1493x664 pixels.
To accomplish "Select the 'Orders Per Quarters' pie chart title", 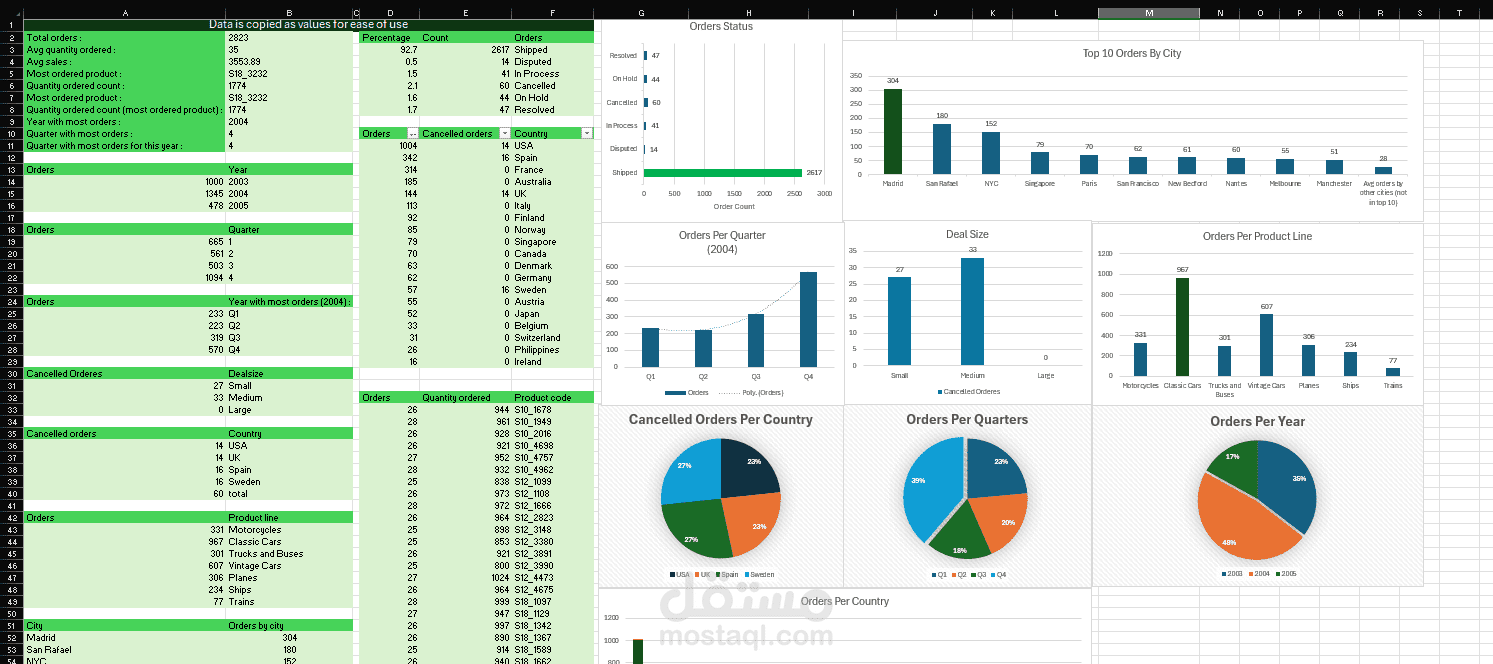I will [967, 420].
